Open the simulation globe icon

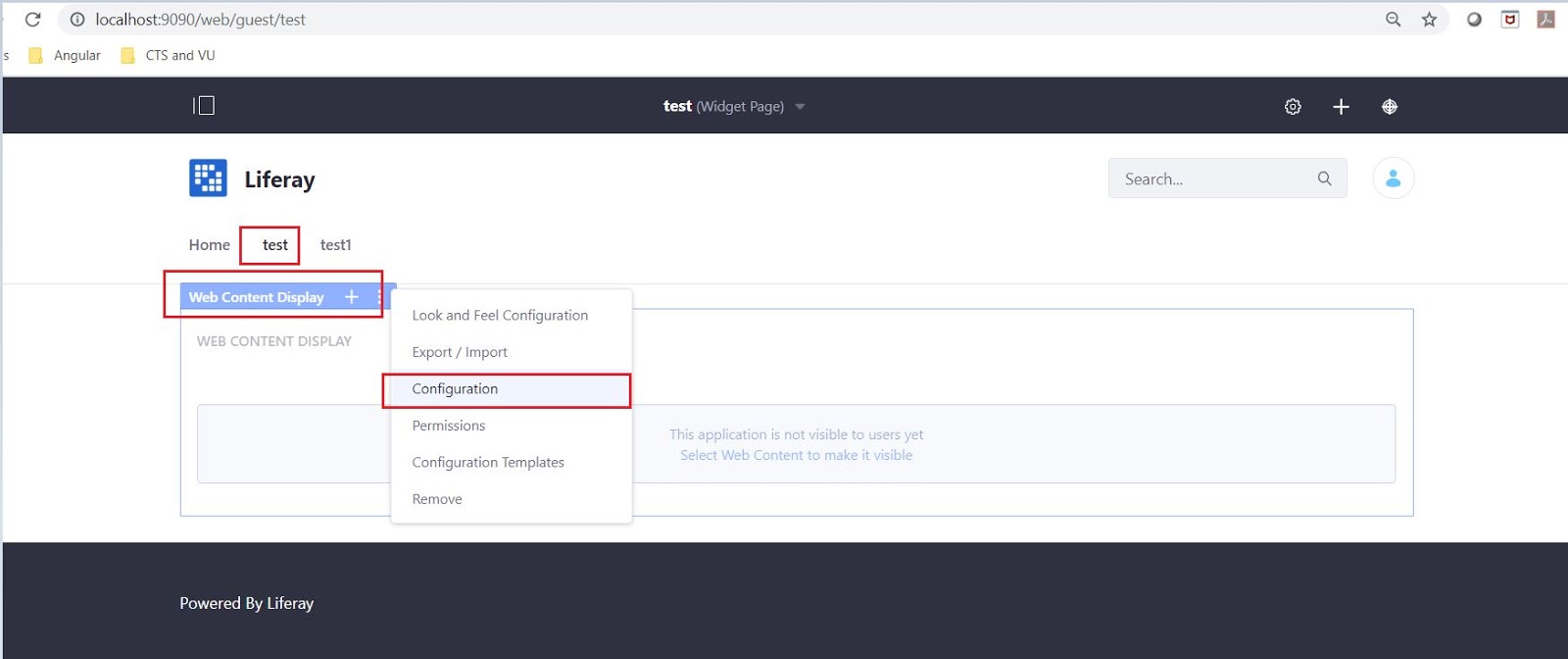1390,107
